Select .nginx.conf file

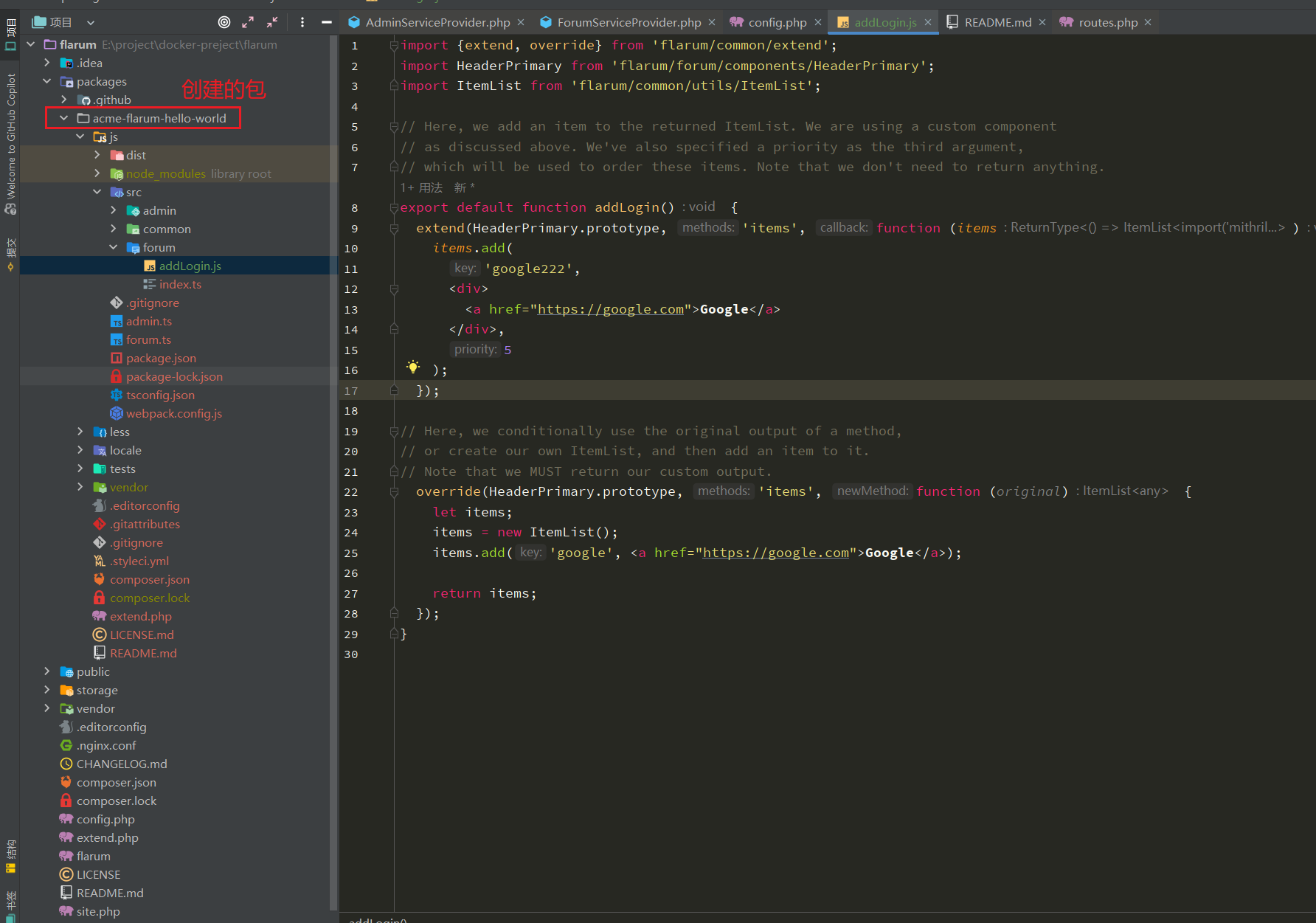(x=106, y=745)
